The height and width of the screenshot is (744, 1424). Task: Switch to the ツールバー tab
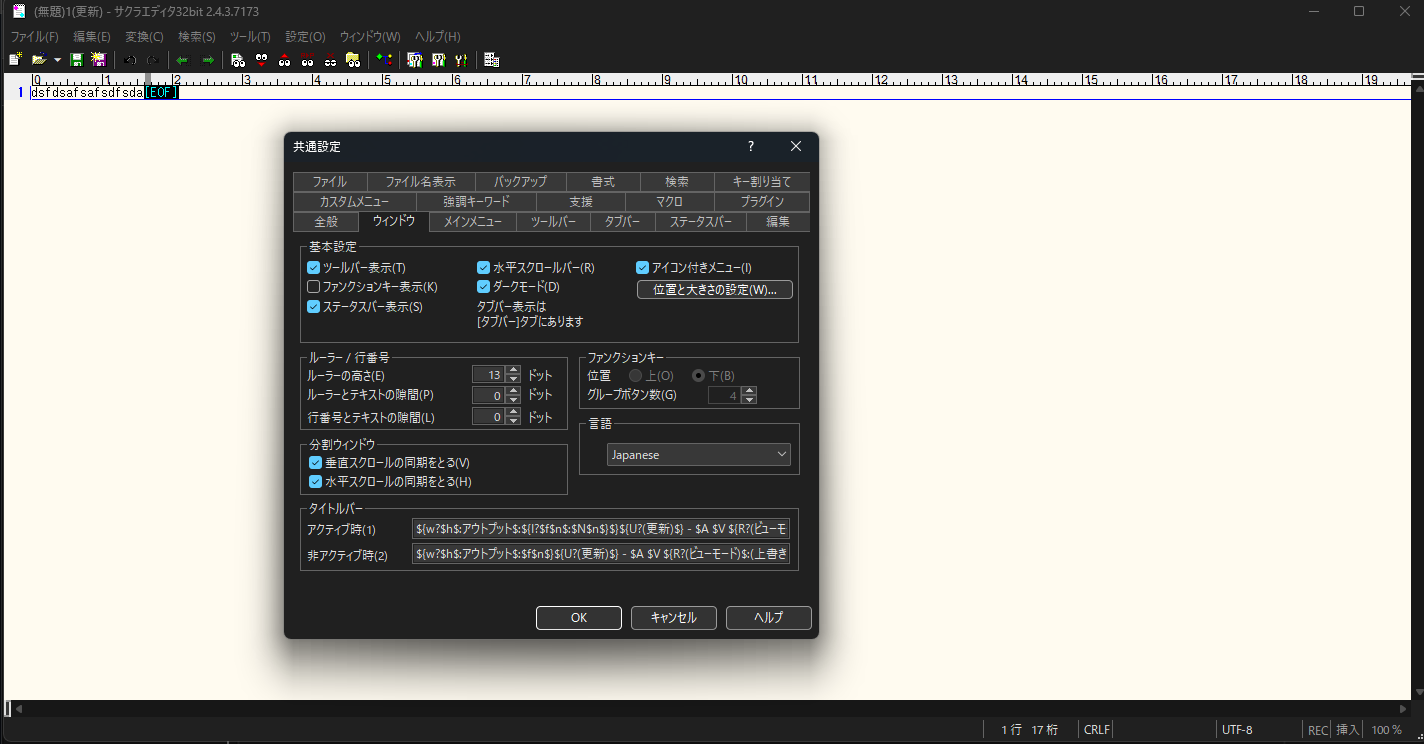coord(553,222)
